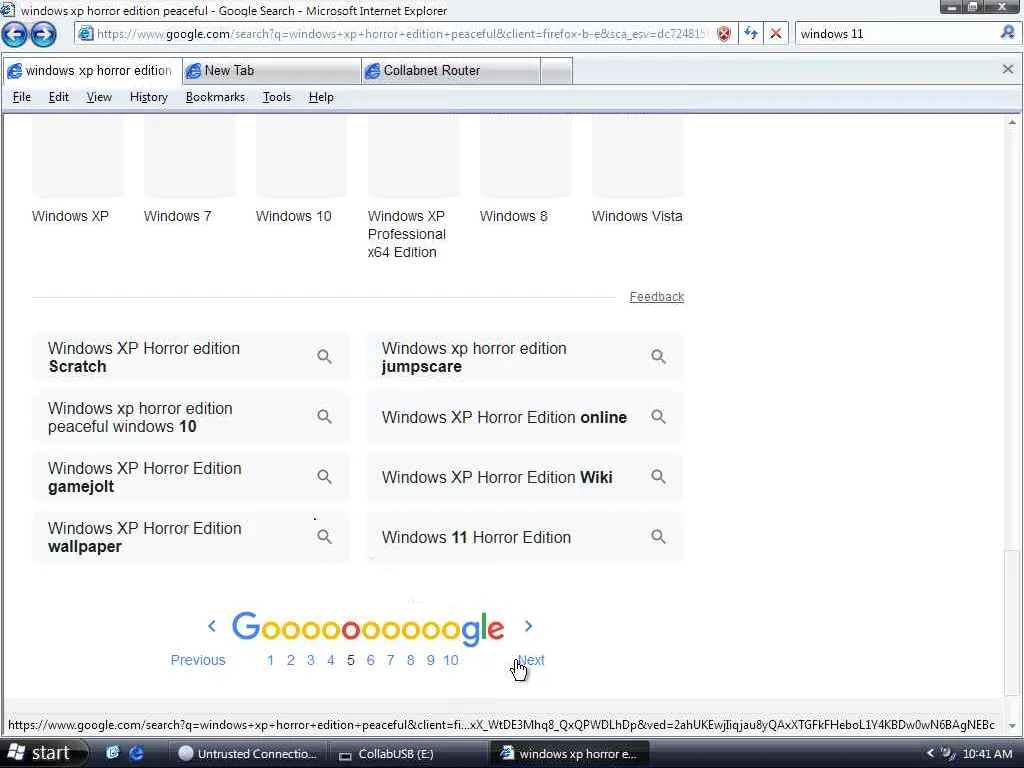Go to results page 2

pos(291,660)
